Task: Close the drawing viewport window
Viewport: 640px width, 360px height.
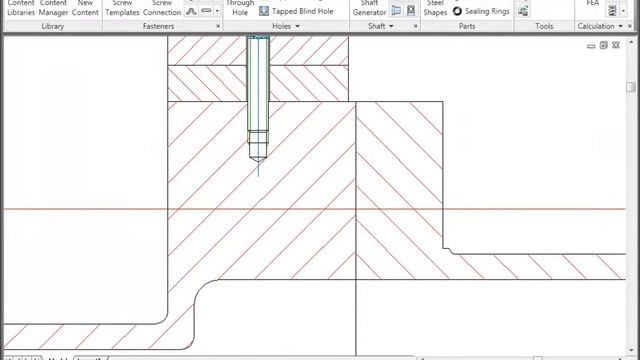Action: coord(616,45)
